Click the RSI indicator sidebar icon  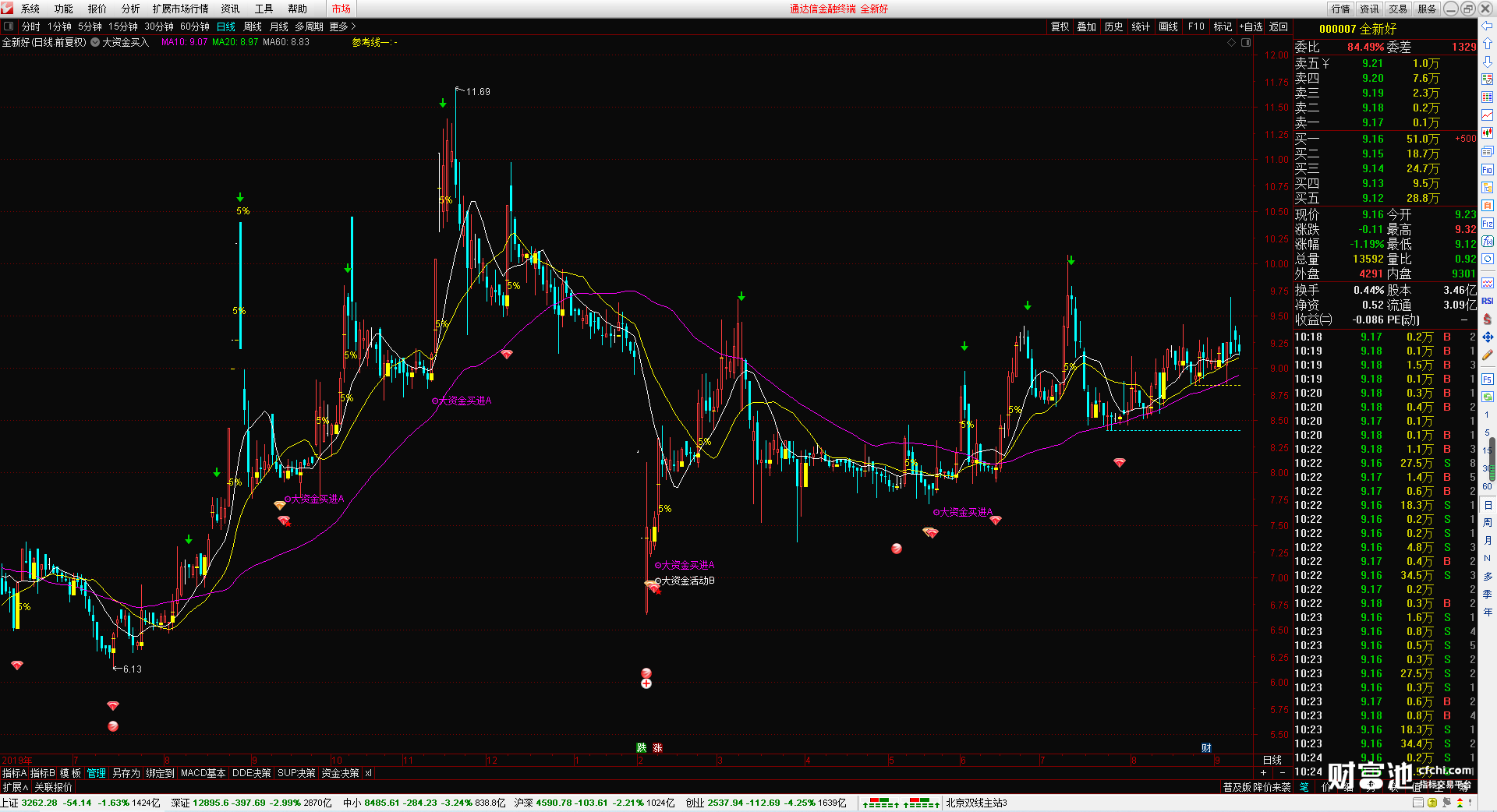point(1488,301)
